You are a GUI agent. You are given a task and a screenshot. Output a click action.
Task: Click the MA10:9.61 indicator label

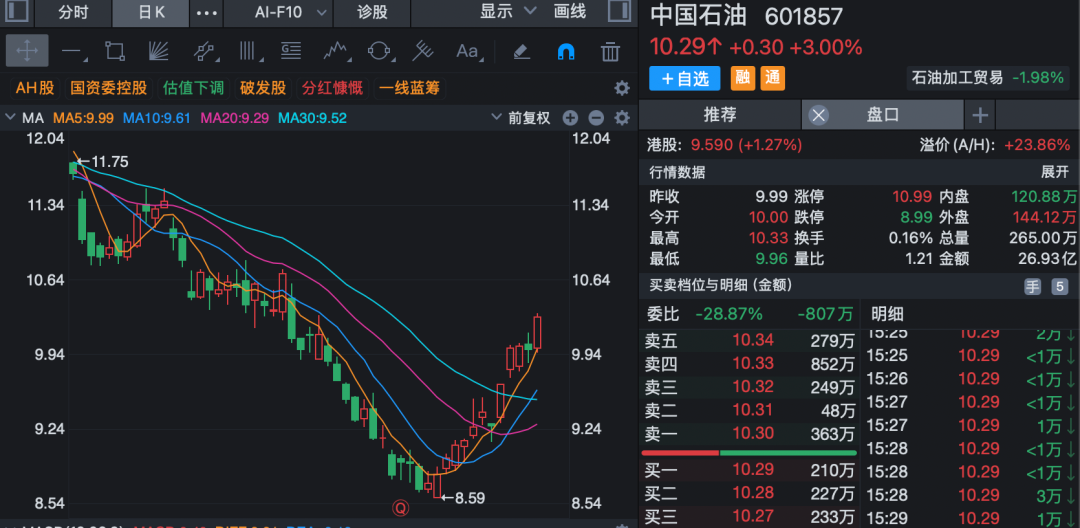[x=156, y=118]
